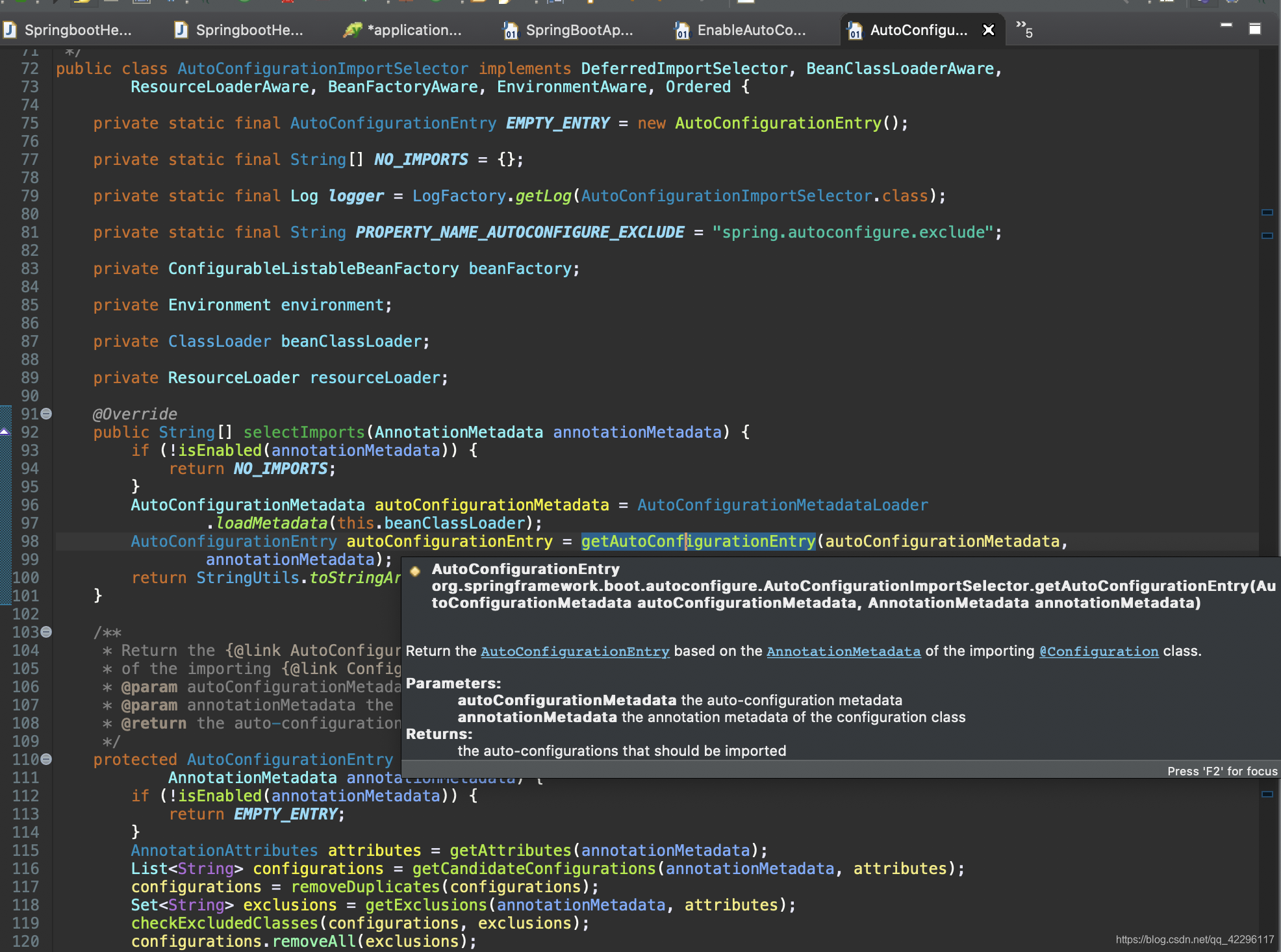Switch to the *application... editor tab
This screenshot has width=1281, height=952.
(x=404, y=30)
